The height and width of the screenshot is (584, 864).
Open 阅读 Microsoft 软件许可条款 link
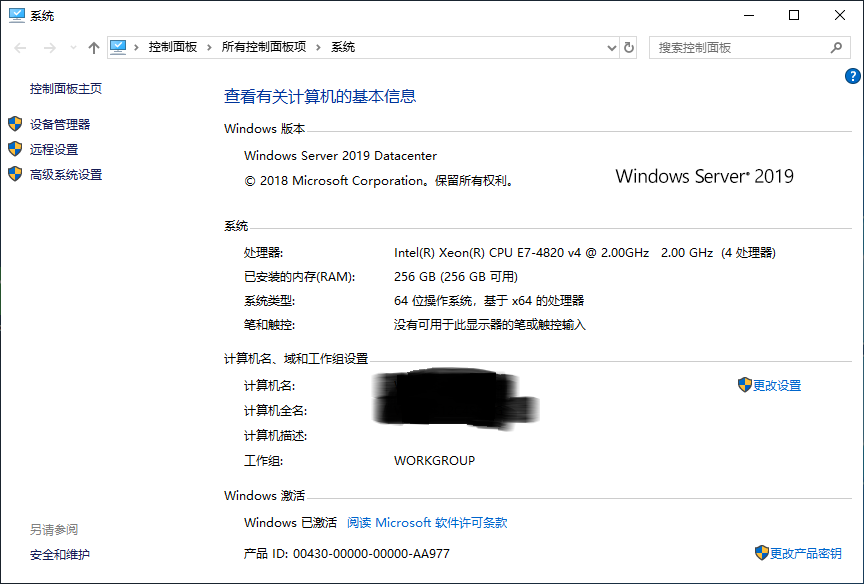point(427,522)
